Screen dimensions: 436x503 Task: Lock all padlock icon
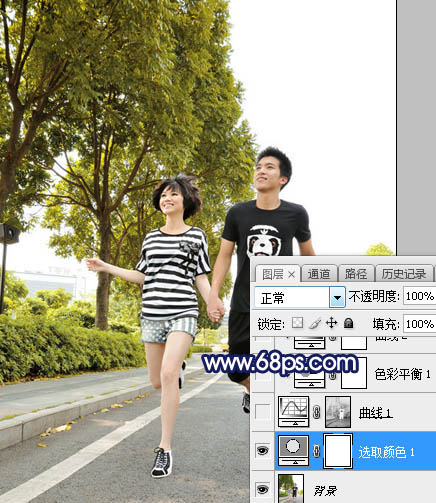coord(348,323)
